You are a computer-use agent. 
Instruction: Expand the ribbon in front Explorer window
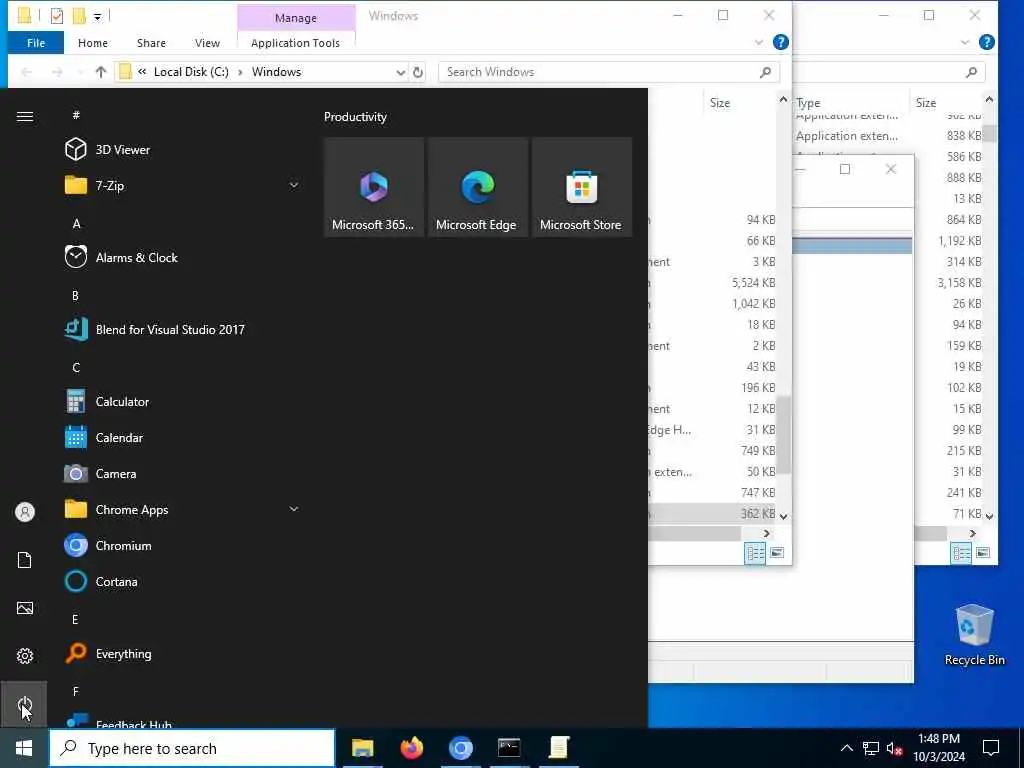(758, 42)
